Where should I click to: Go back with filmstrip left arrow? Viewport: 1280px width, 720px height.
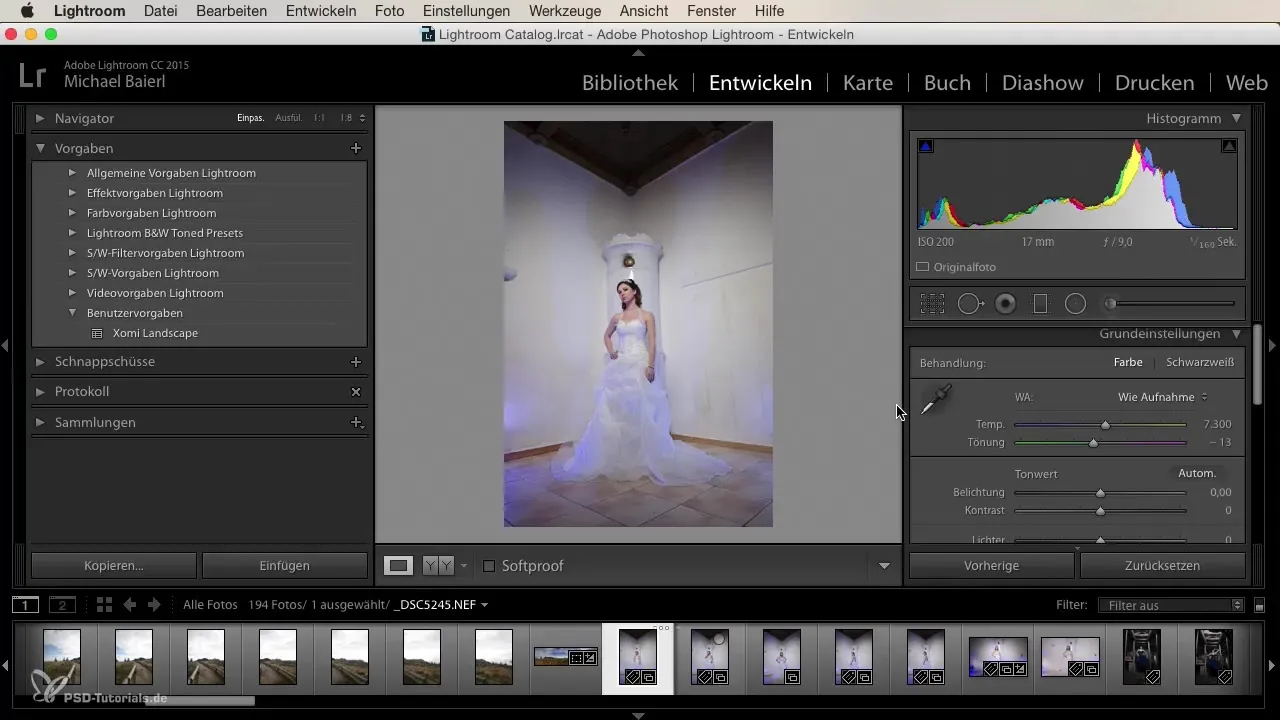[x=129, y=605]
